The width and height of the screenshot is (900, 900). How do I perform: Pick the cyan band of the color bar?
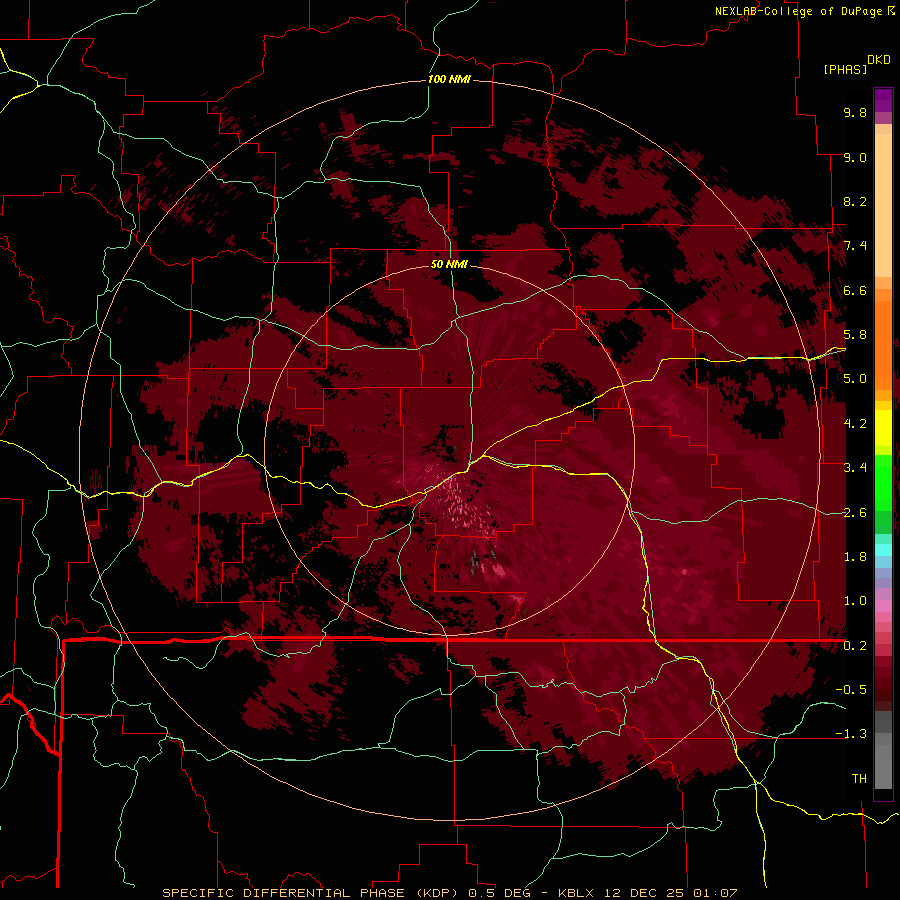click(883, 550)
